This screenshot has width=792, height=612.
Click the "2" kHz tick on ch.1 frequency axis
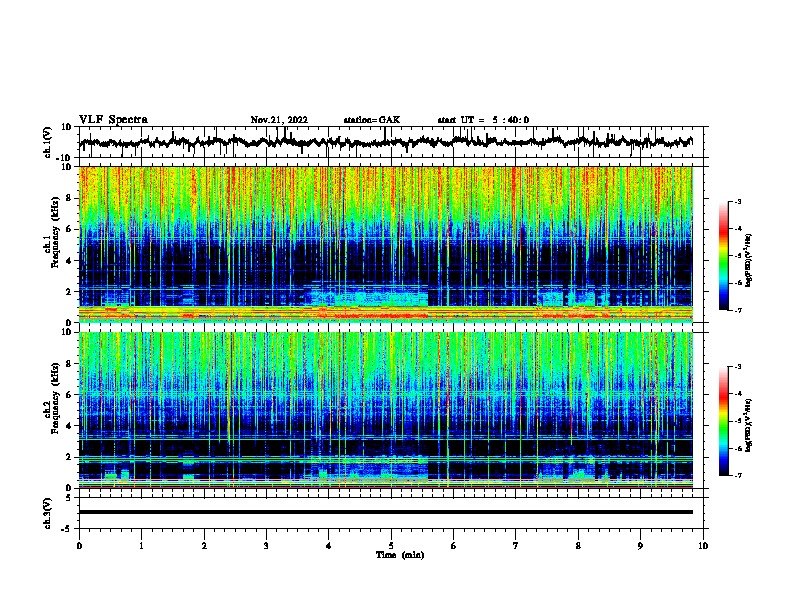point(69,292)
